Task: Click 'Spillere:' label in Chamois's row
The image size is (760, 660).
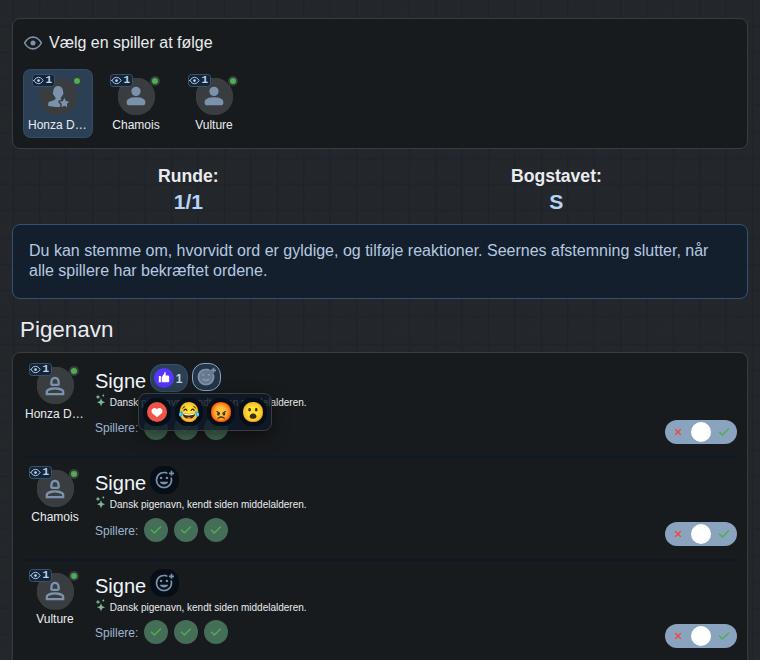Action: coord(116,531)
